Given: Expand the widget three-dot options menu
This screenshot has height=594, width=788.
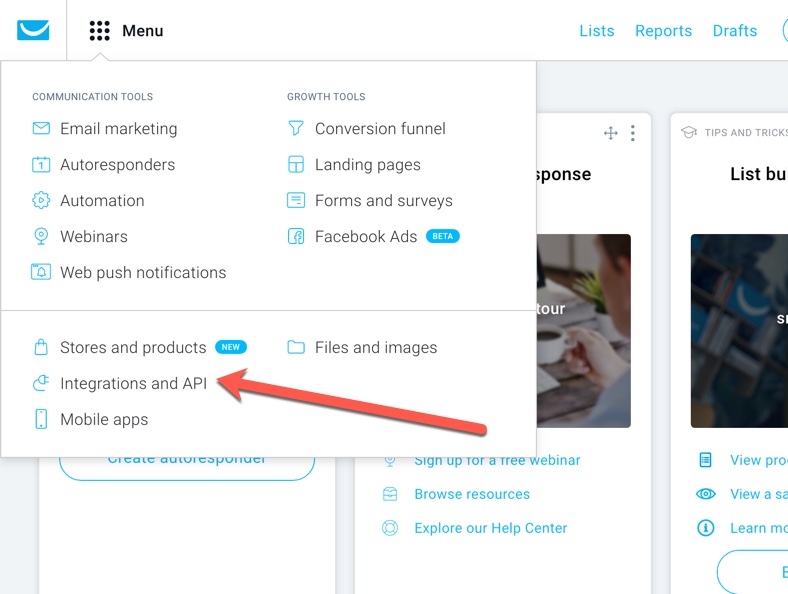Looking at the screenshot, I should tap(633, 133).
